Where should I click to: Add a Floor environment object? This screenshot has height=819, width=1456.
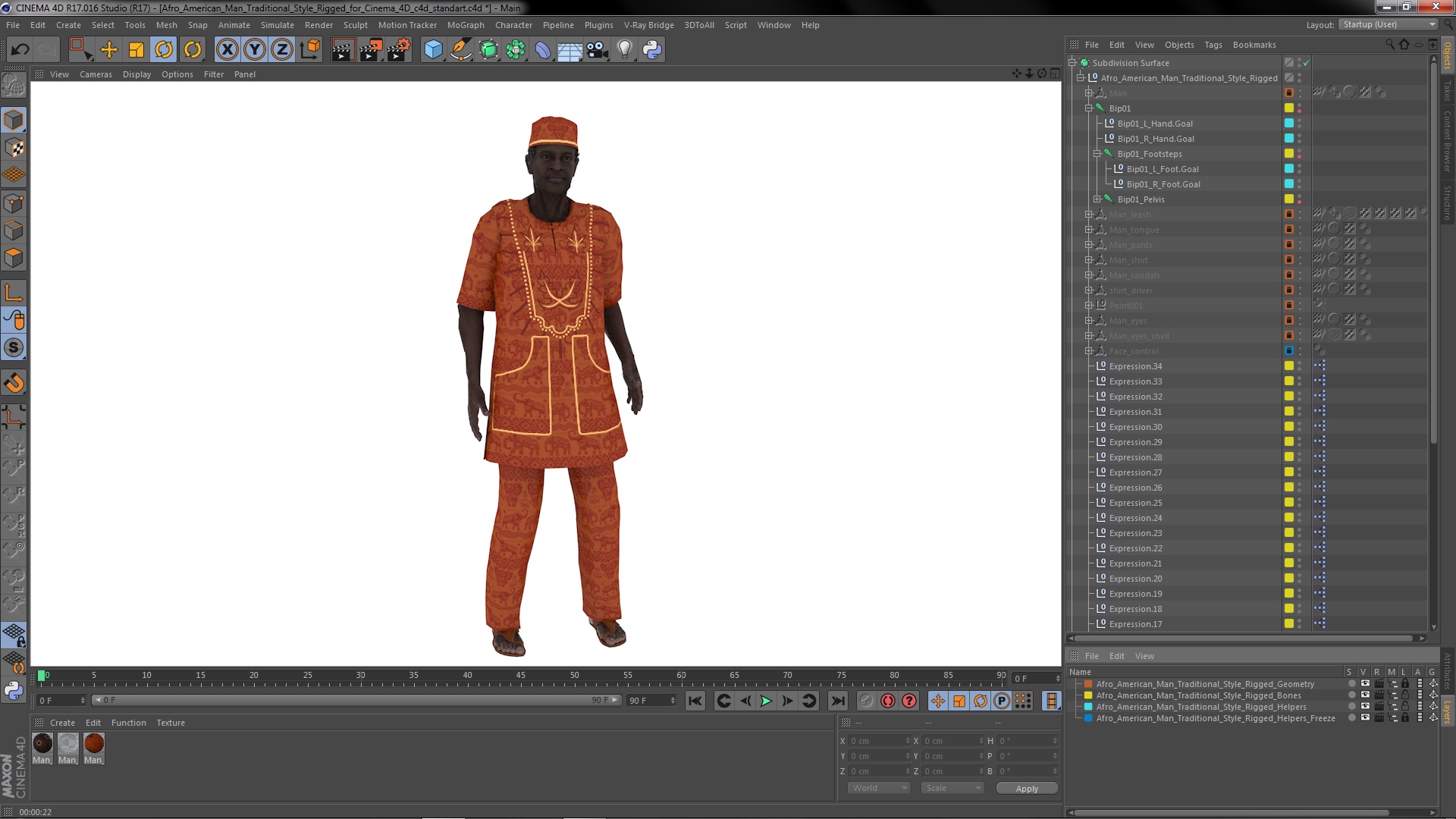tap(570, 50)
